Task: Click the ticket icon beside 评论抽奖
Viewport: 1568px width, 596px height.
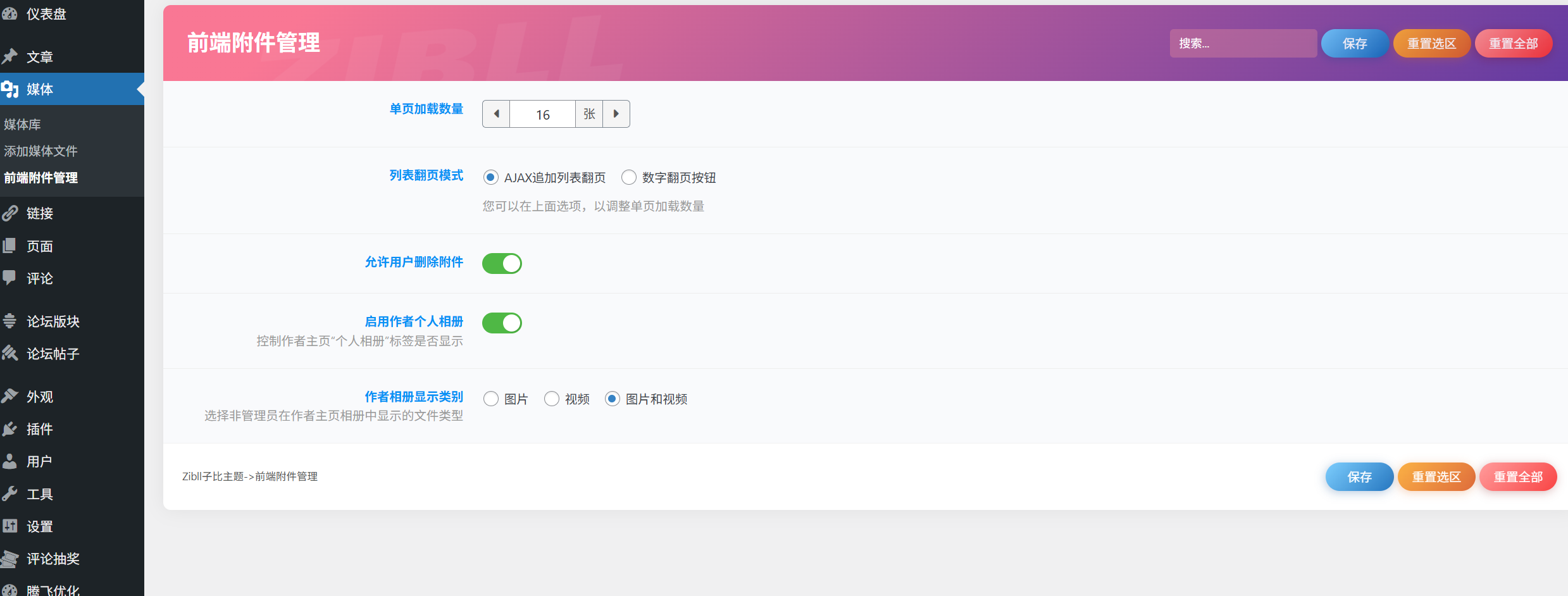Action: coord(9,559)
